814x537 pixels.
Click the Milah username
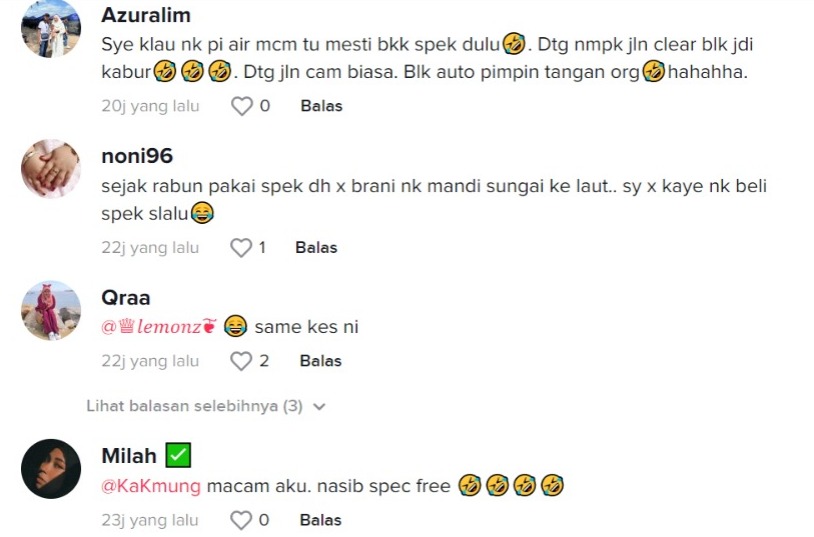coord(129,456)
